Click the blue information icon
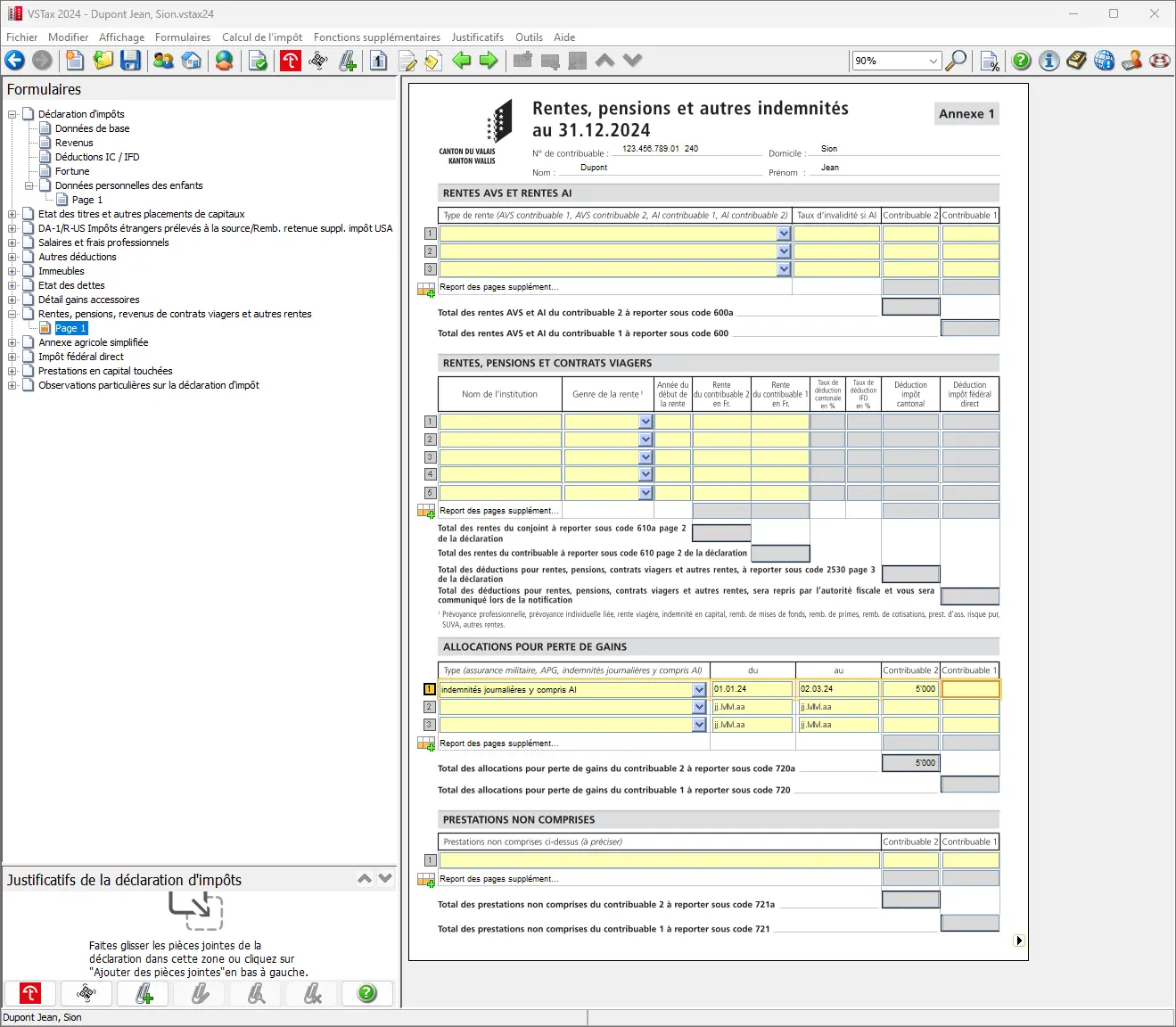This screenshot has height=1027, width=1176. tap(1049, 61)
